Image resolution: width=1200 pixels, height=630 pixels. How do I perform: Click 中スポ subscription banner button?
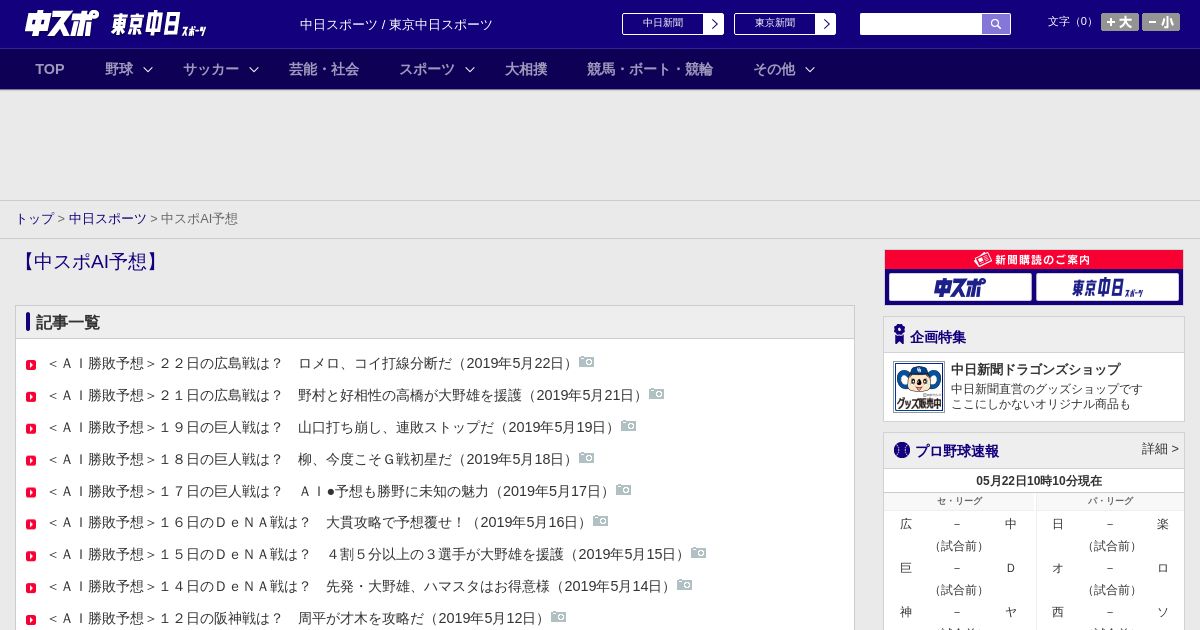(x=960, y=287)
